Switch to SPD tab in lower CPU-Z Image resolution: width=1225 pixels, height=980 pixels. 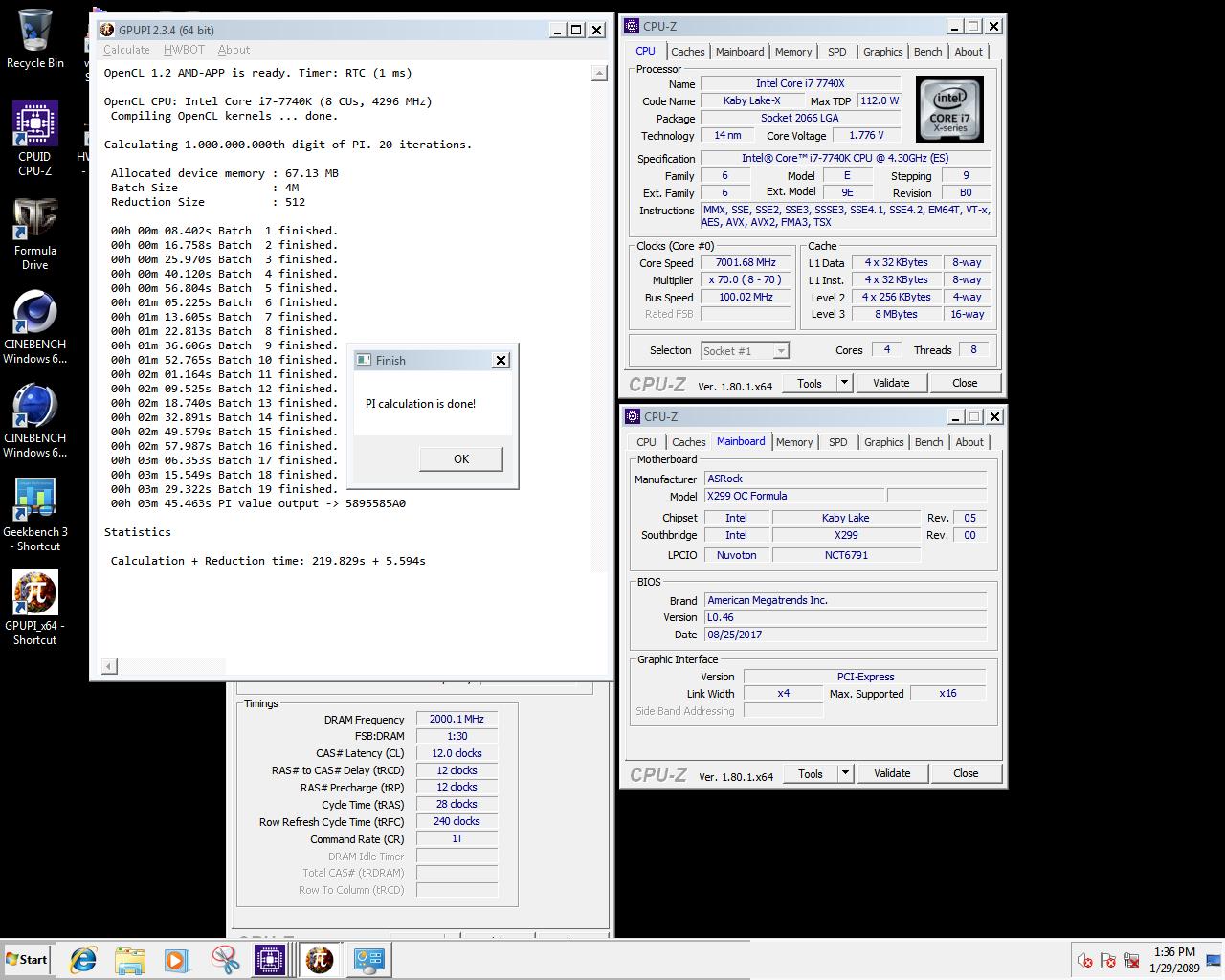(x=838, y=442)
